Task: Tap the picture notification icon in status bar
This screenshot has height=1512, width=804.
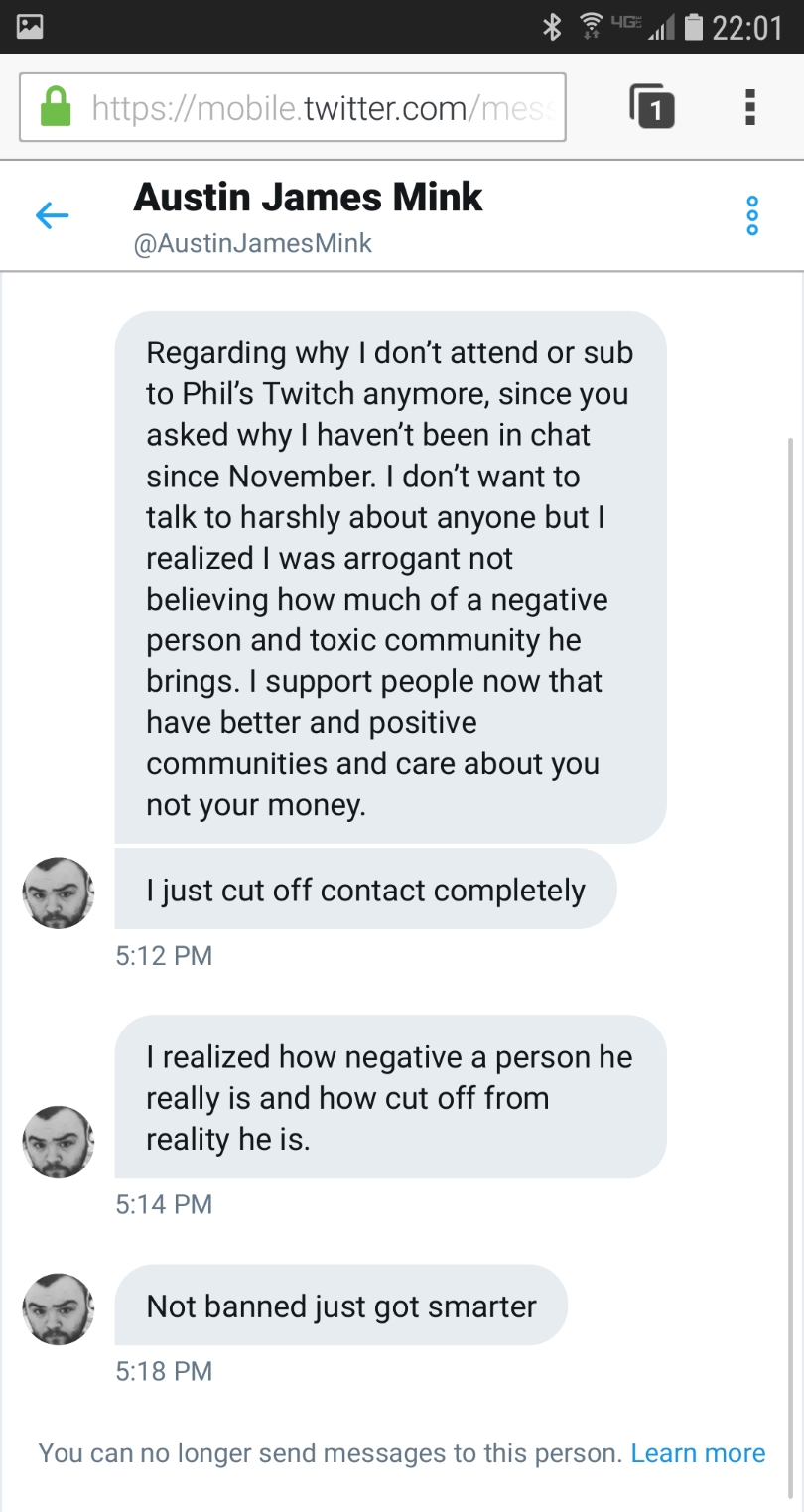Action: 31,27
